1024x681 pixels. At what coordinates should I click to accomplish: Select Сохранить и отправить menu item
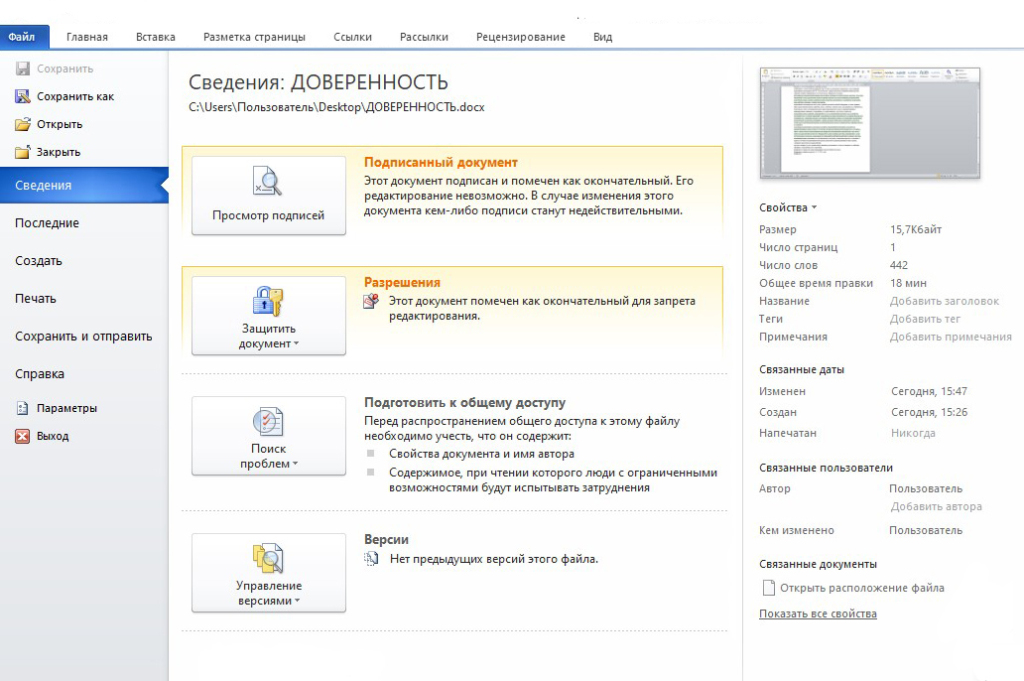click(x=83, y=336)
